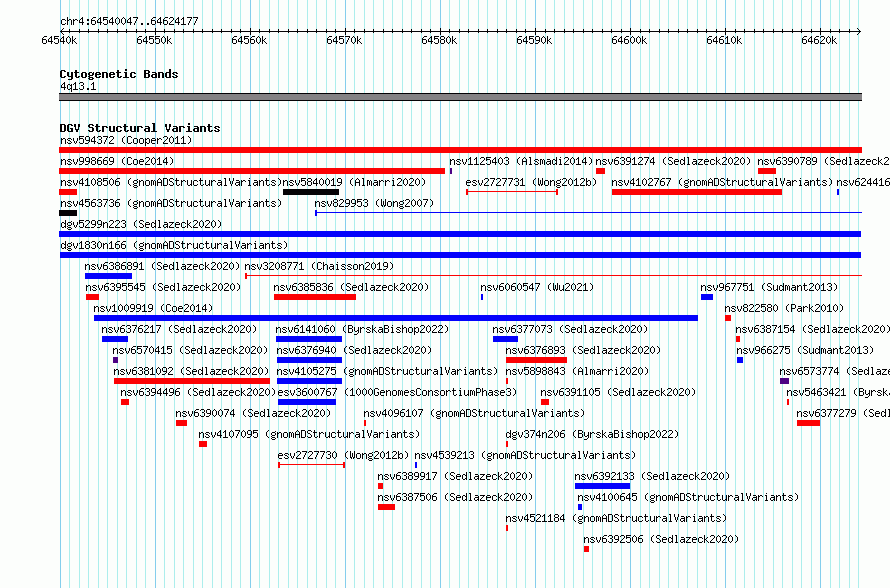This screenshot has height=588, width=890.
Task: Click nsv6060547 (Wu2021) label
Action: 537,287
